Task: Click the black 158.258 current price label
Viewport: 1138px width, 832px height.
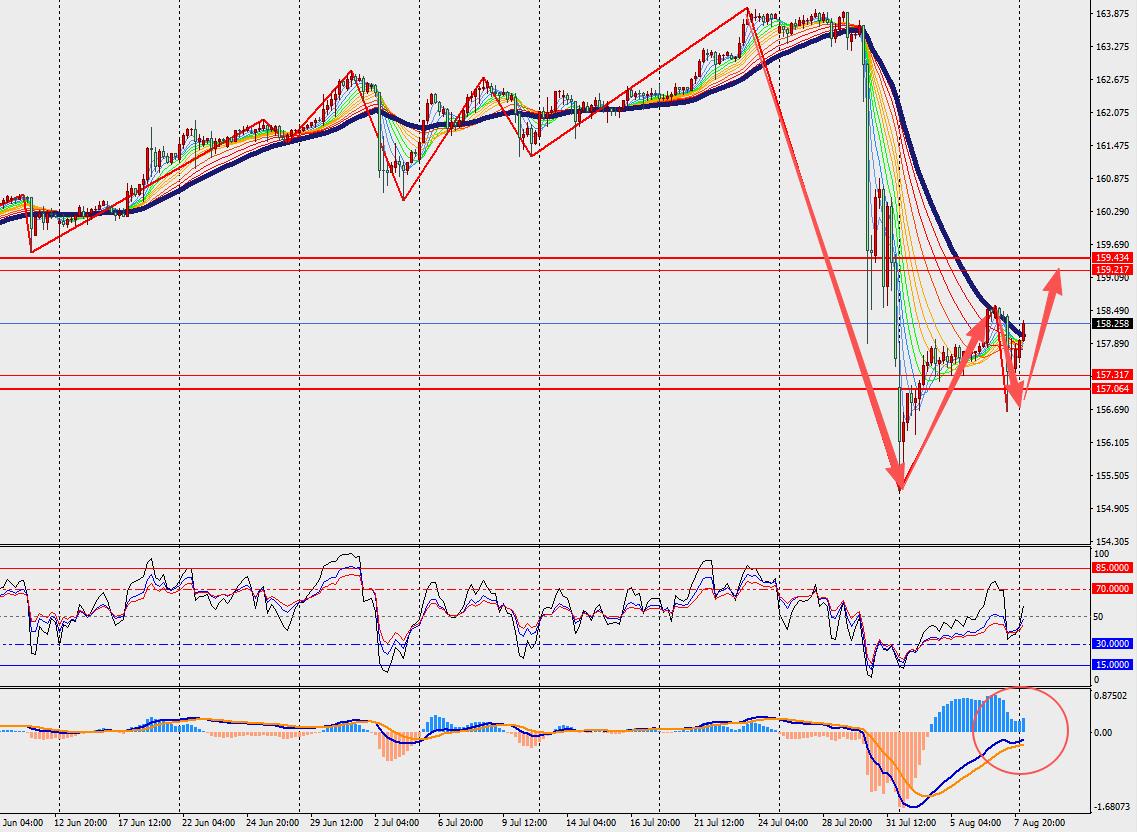Action: coord(1112,324)
